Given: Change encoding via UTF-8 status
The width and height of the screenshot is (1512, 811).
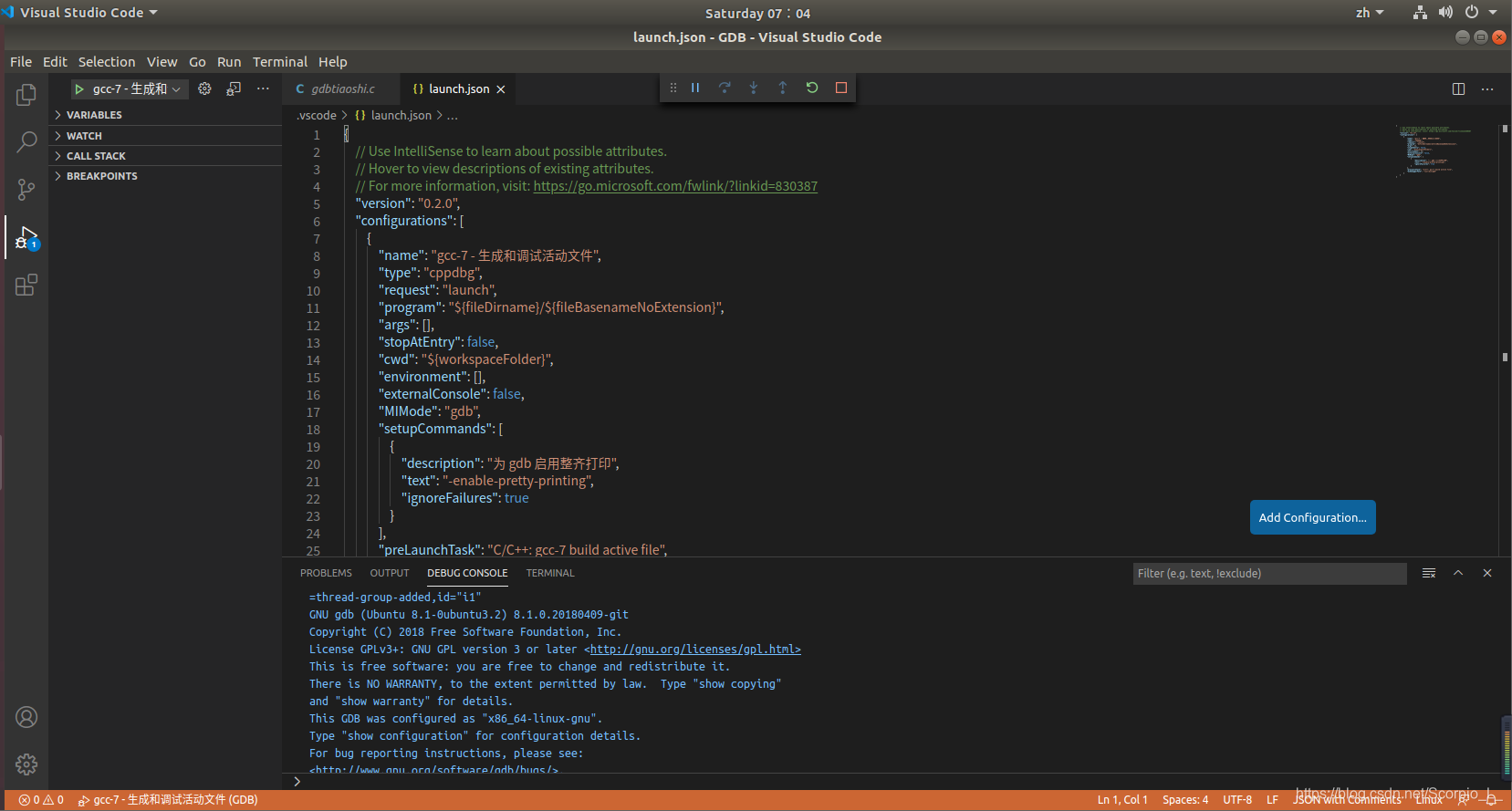Looking at the screenshot, I should tap(1237, 800).
